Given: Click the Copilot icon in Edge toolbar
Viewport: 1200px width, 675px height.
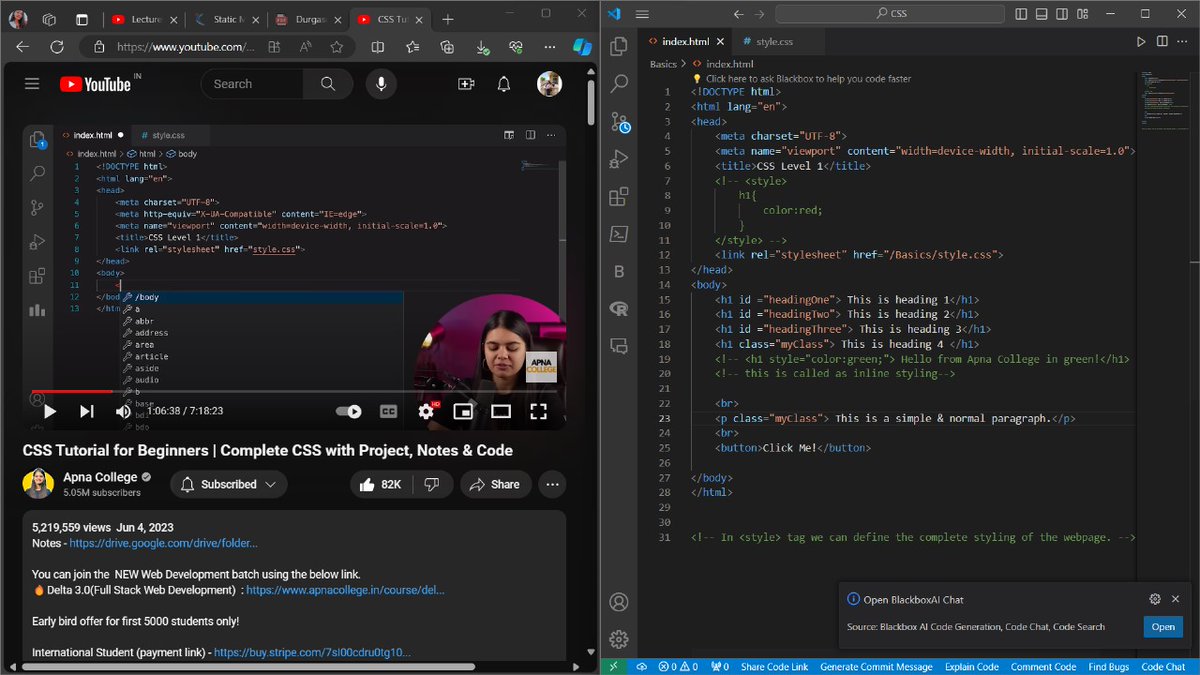Looking at the screenshot, I should [581, 47].
